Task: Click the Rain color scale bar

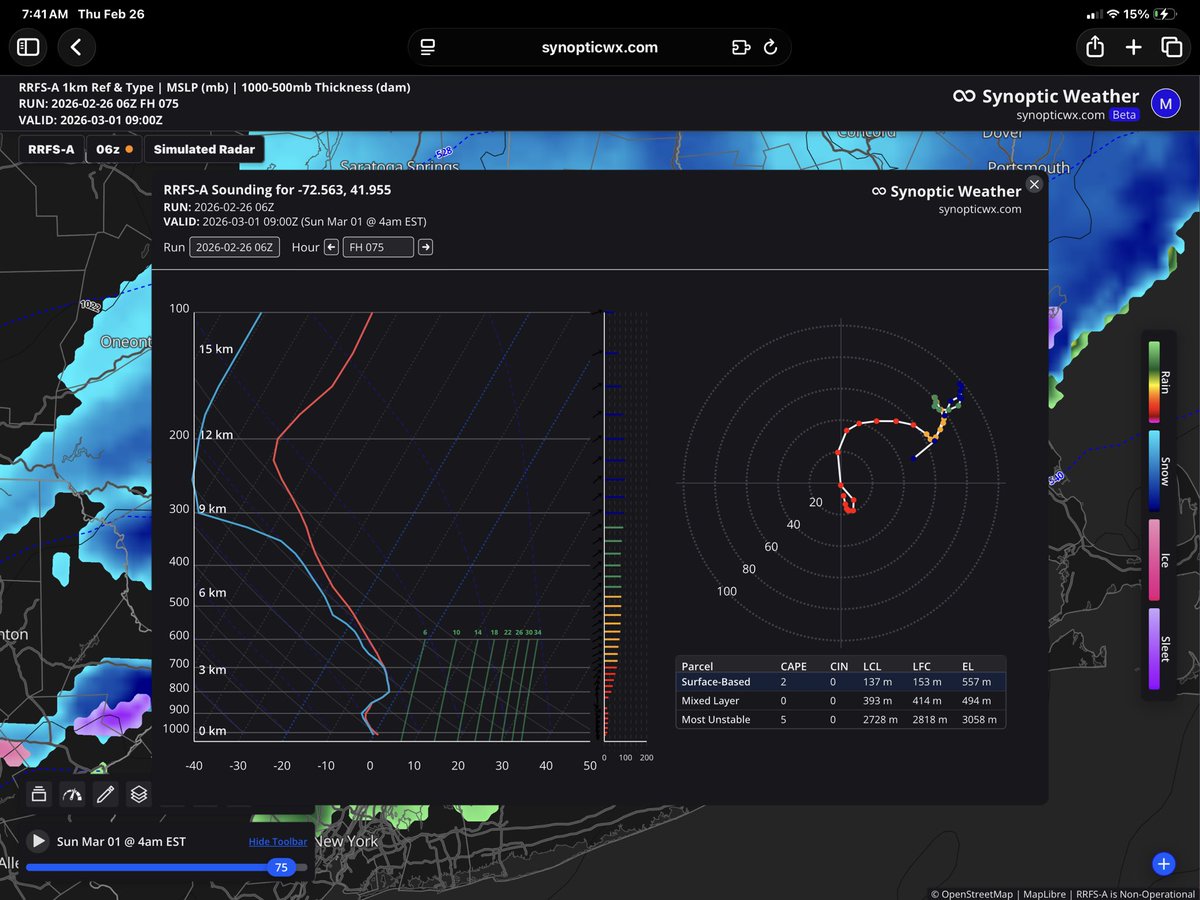Action: pyautogui.click(x=1153, y=380)
